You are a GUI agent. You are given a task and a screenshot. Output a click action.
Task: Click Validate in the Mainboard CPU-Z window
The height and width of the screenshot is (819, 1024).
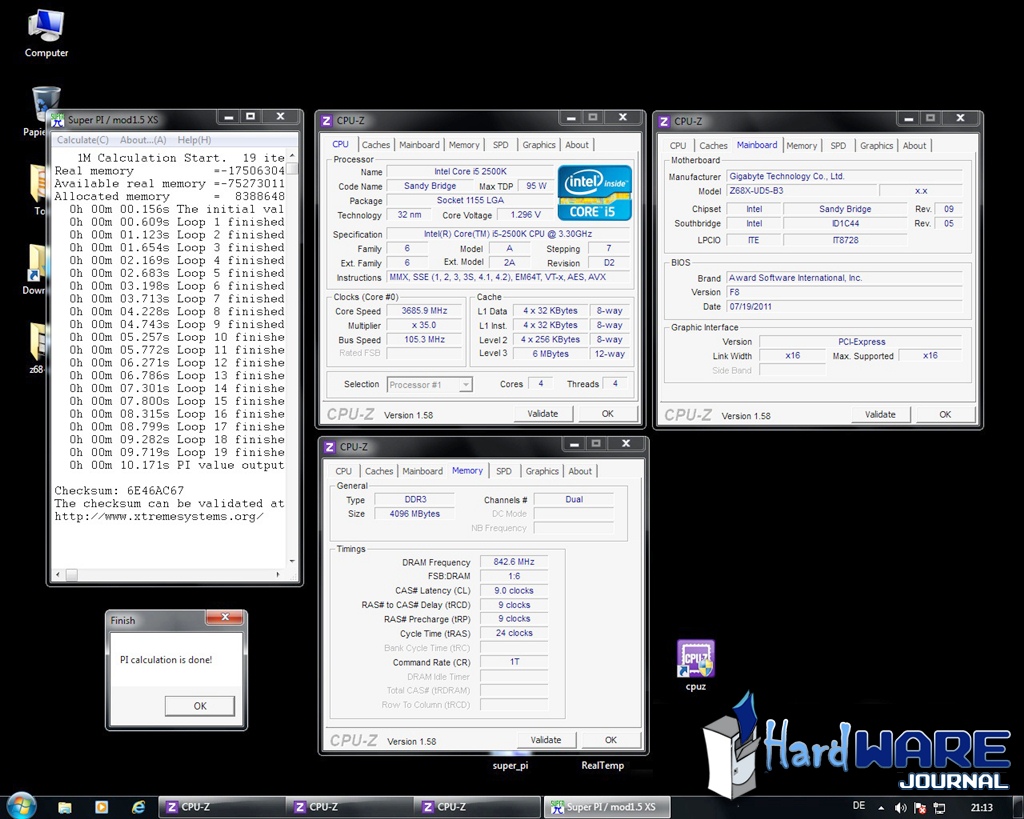[880, 414]
